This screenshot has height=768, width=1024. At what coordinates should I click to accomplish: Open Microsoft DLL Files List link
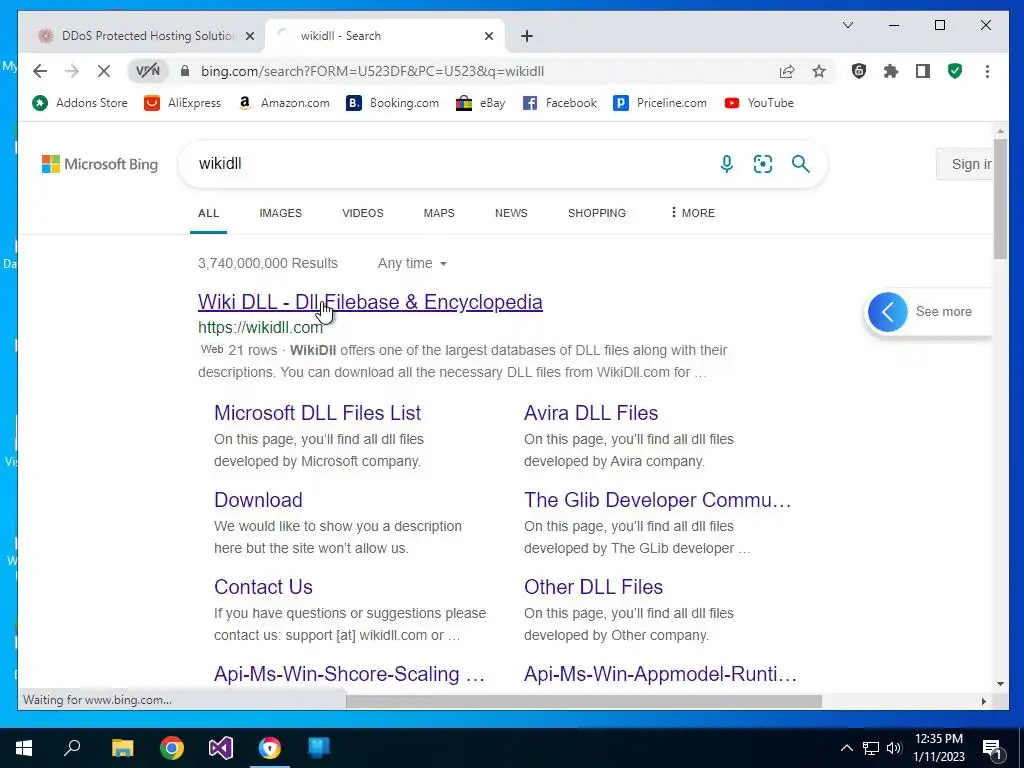317,413
